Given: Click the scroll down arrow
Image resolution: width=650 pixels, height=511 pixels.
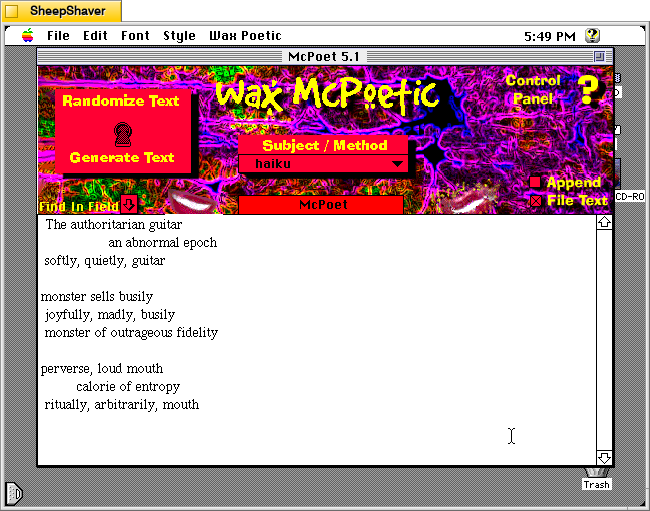Looking at the screenshot, I should (604, 458).
